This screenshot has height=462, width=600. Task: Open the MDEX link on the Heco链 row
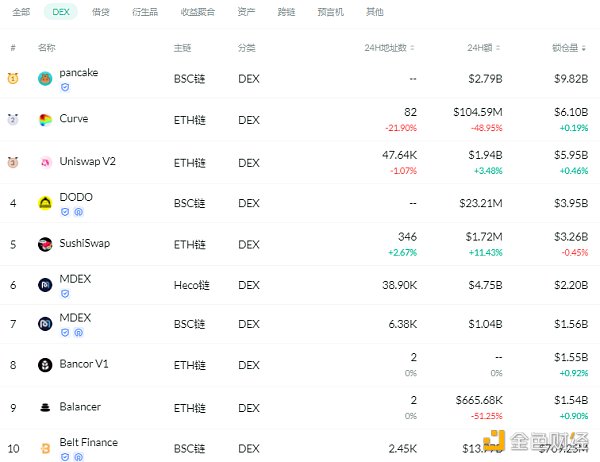coord(75,277)
